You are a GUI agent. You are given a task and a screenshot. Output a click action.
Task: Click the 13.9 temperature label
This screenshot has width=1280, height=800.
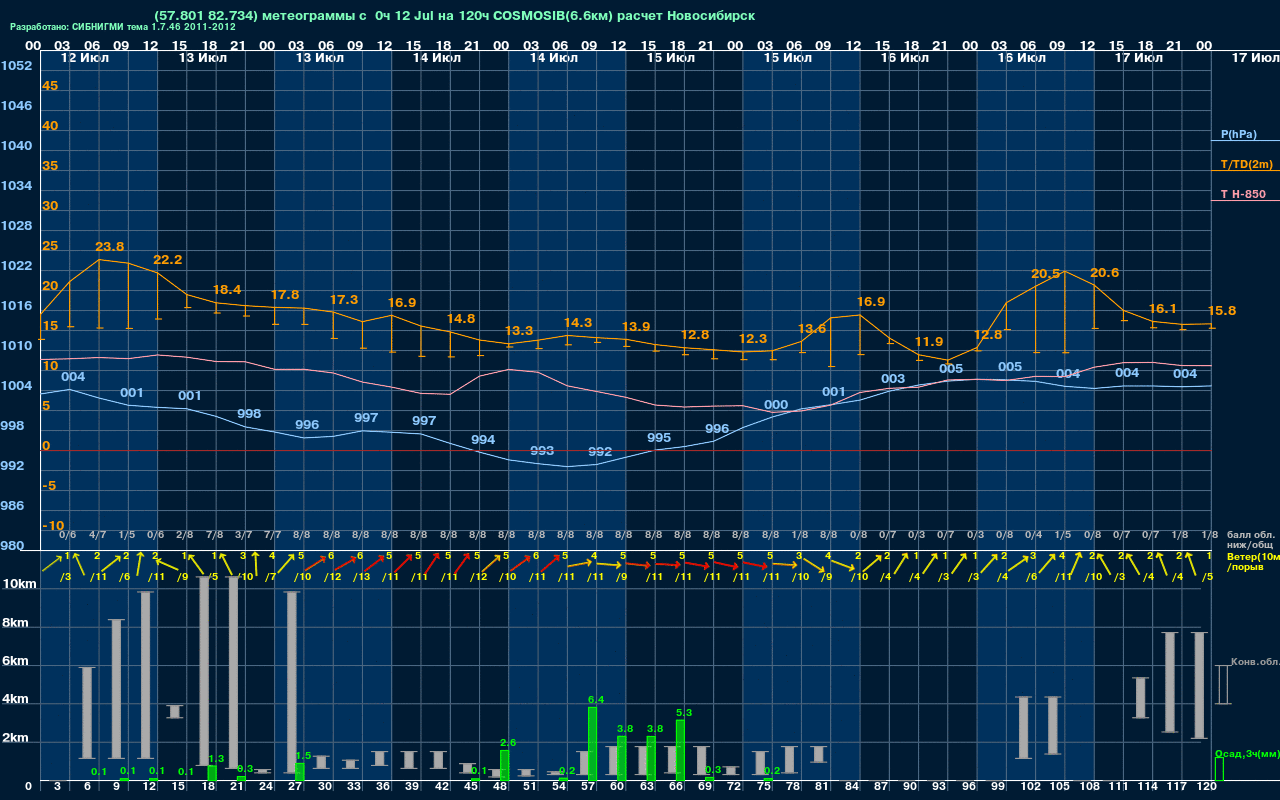pyautogui.click(x=636, y=326)
